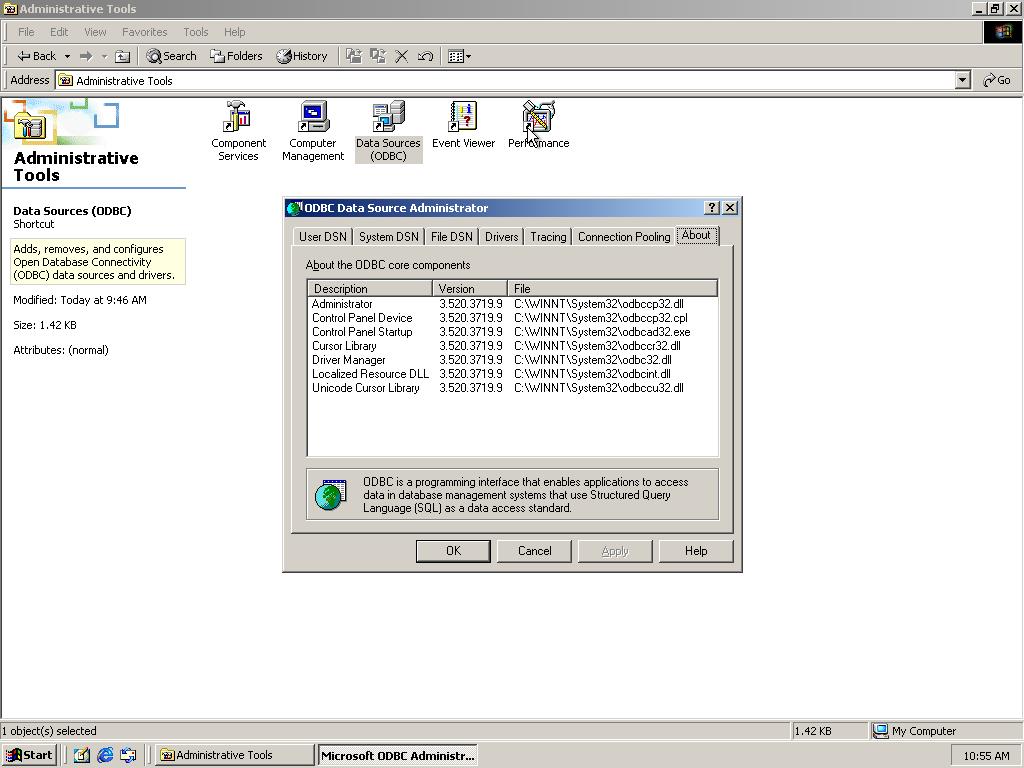Image resolution: width=1024 pixels, height=768 pixels.
Task: Open the File menu
Action: click(26, 32)
